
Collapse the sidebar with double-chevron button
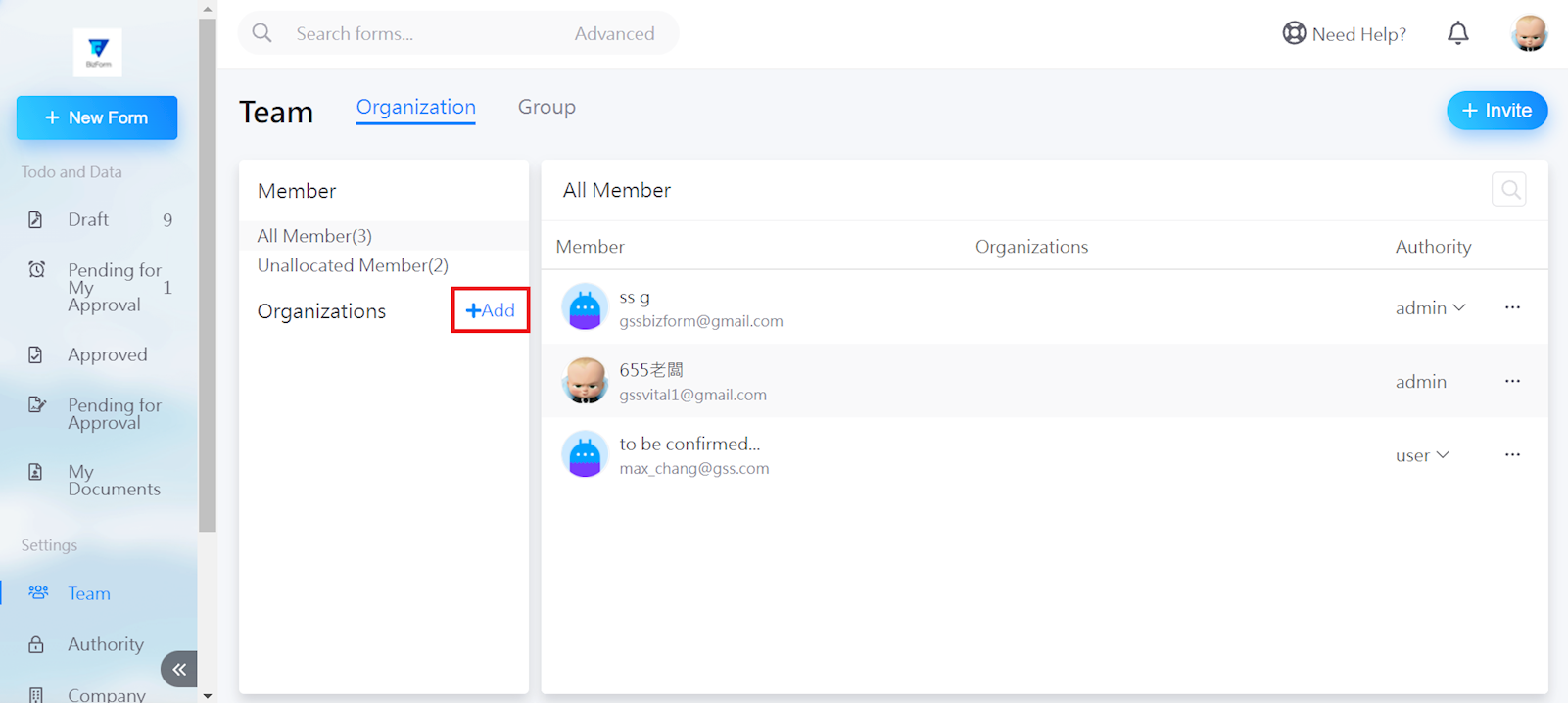tap(179, 670)
